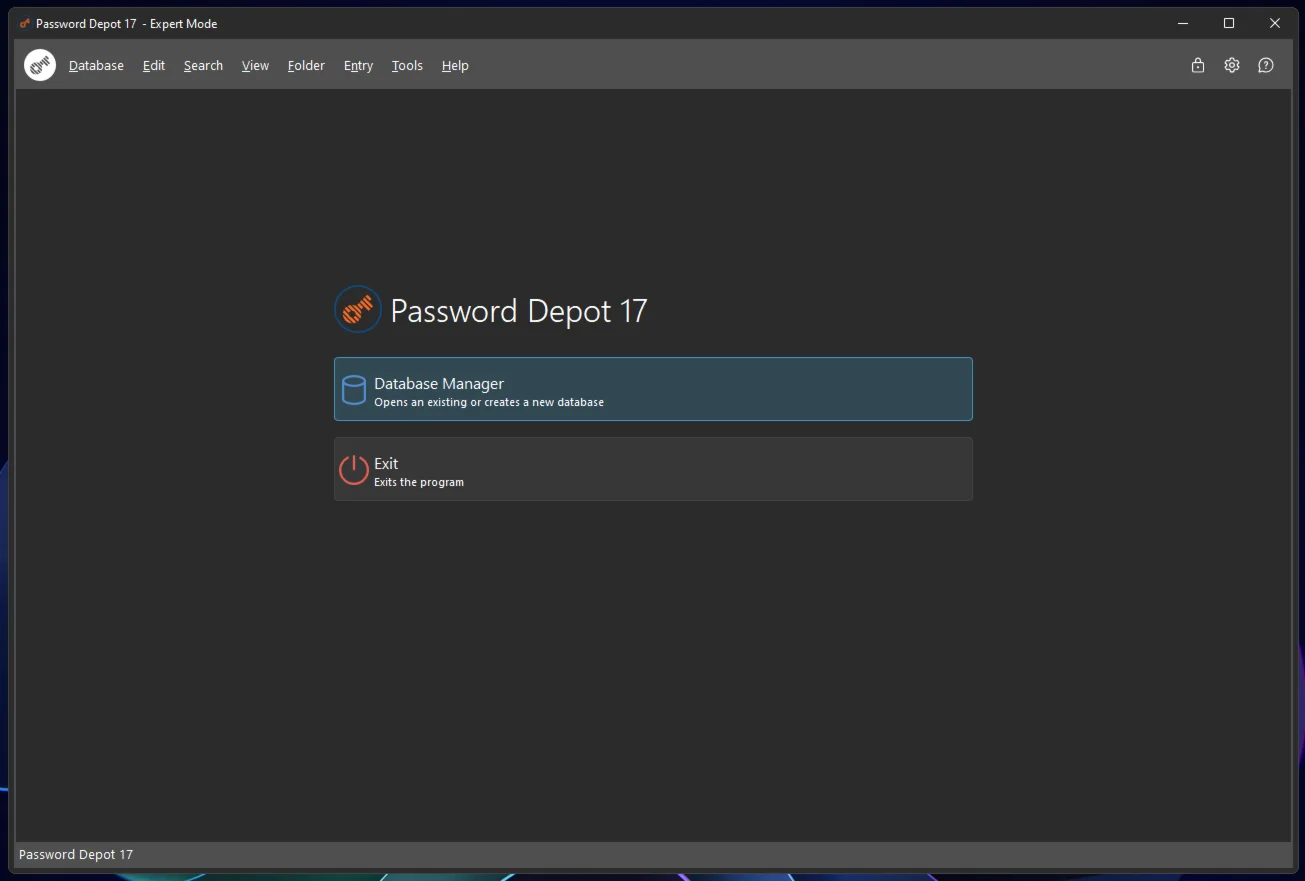This screenshot has height=881, width=1305.
Task: Open settings via the gear icon
Action: click(1231, 65)
